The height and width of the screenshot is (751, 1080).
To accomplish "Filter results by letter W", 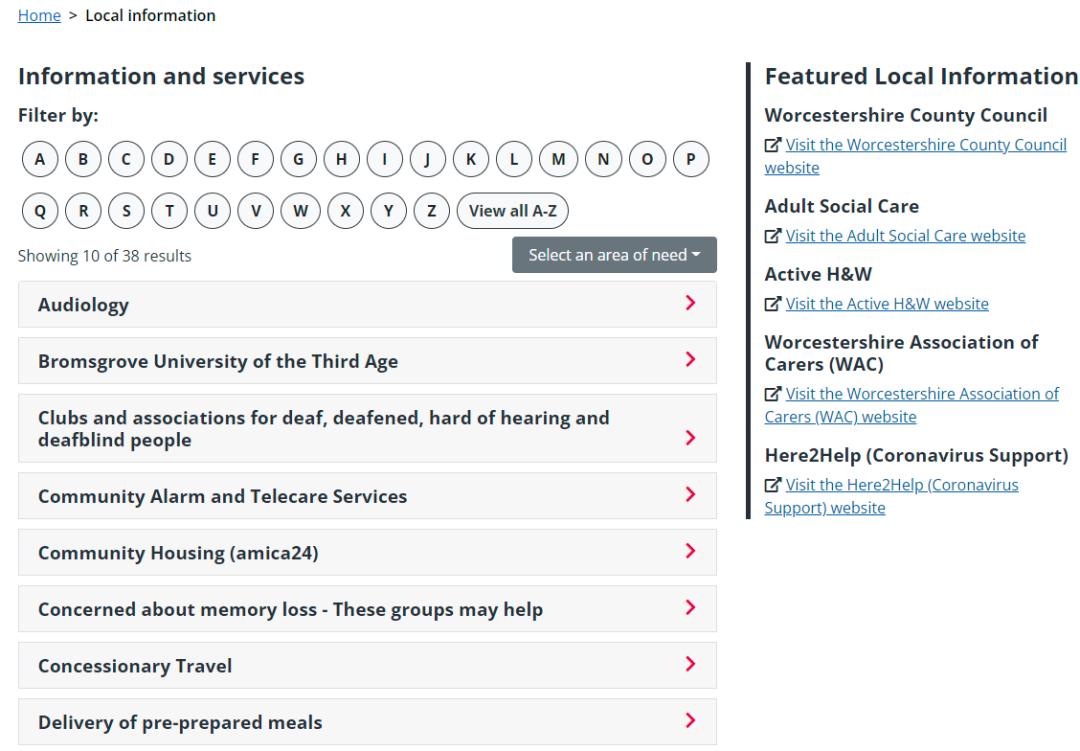I will tap(300, 211).
